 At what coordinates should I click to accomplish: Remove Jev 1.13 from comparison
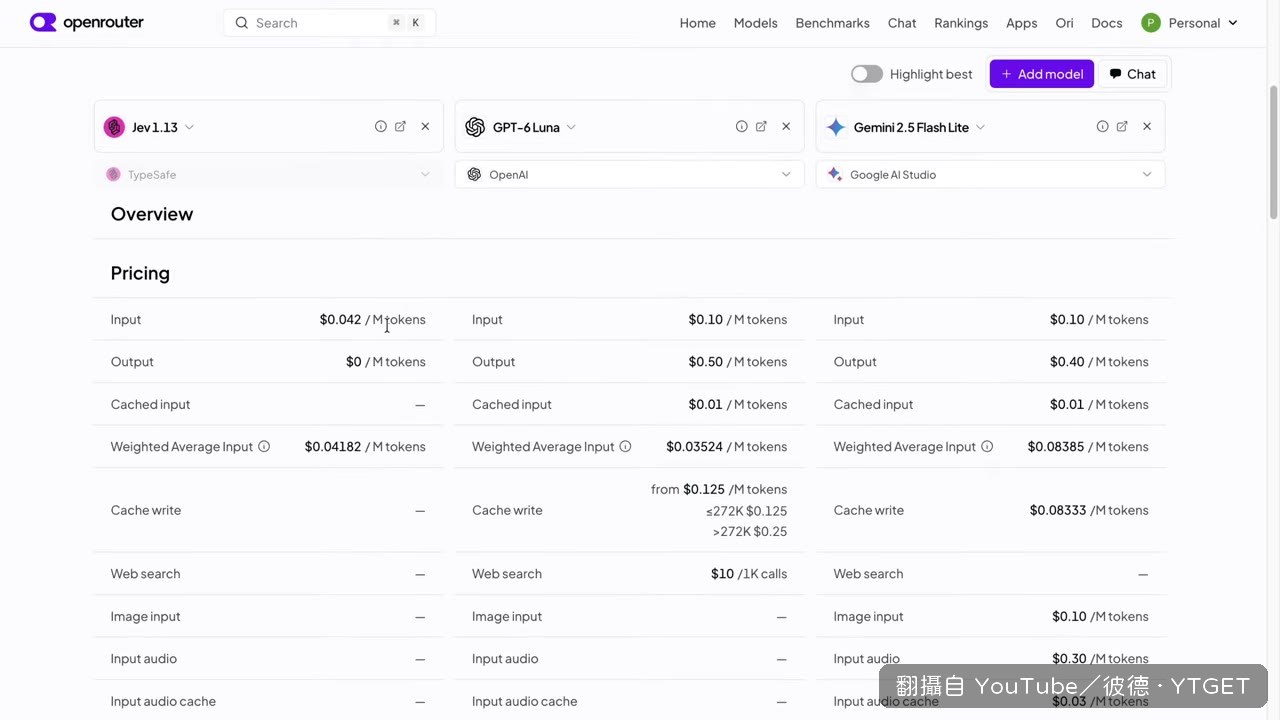[x=425, y=127]
